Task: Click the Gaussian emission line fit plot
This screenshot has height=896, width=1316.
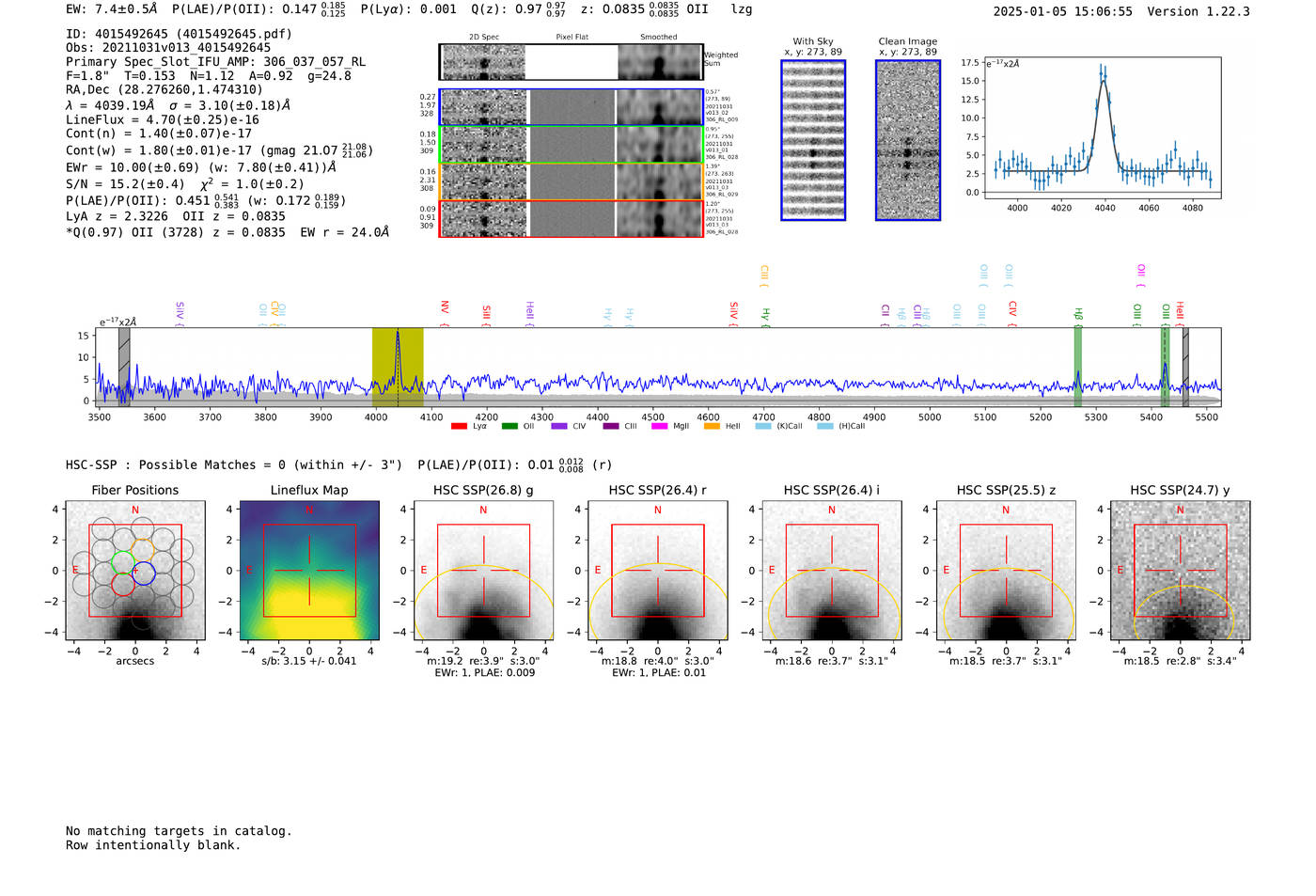Action: click(1102, 130)
